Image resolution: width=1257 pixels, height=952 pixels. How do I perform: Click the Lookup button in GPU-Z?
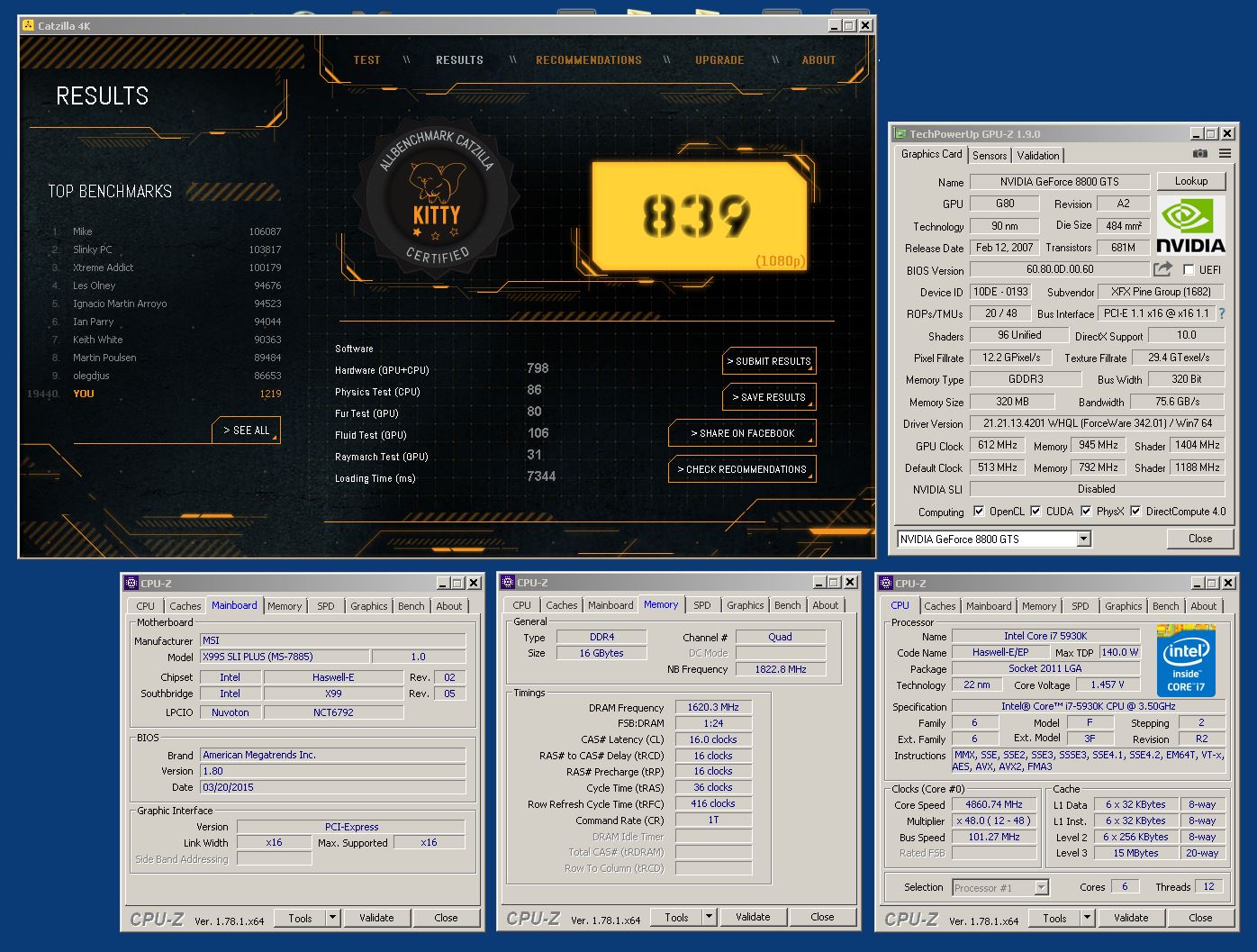pos(1191,181)
